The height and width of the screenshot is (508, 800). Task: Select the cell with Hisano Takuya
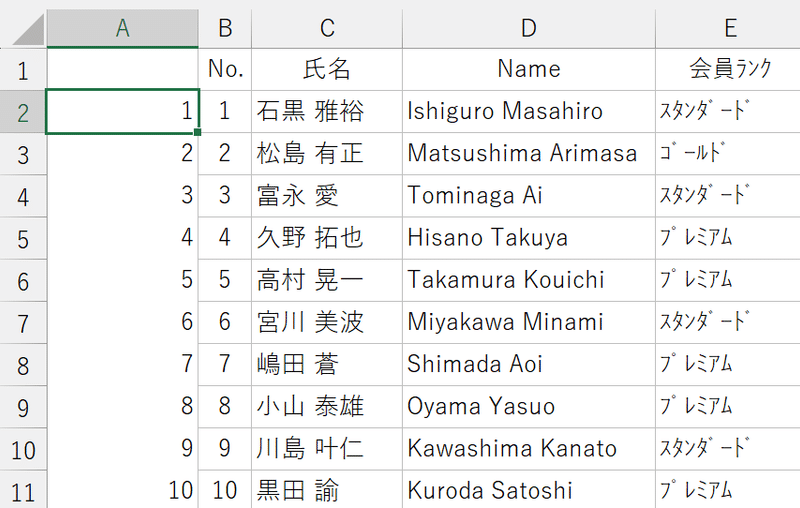click(x=529, y=238)
